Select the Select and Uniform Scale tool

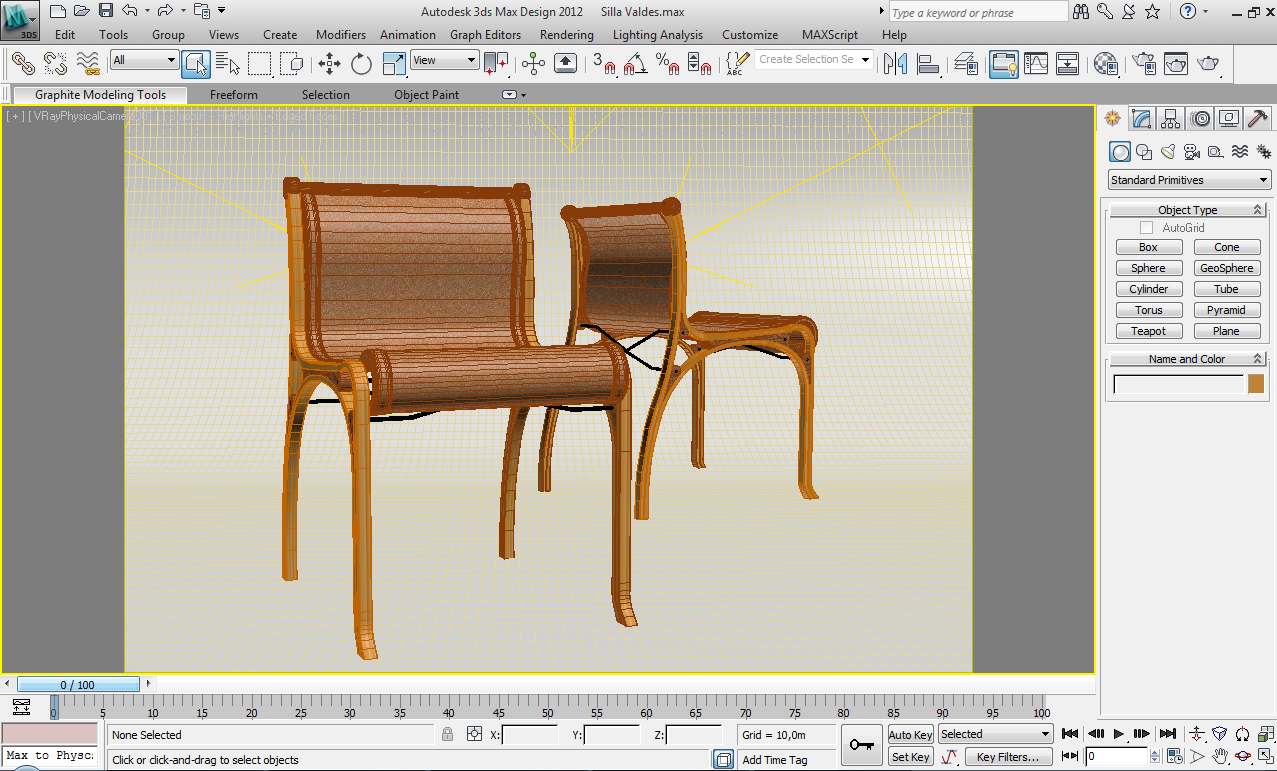(x=394, y=64)
